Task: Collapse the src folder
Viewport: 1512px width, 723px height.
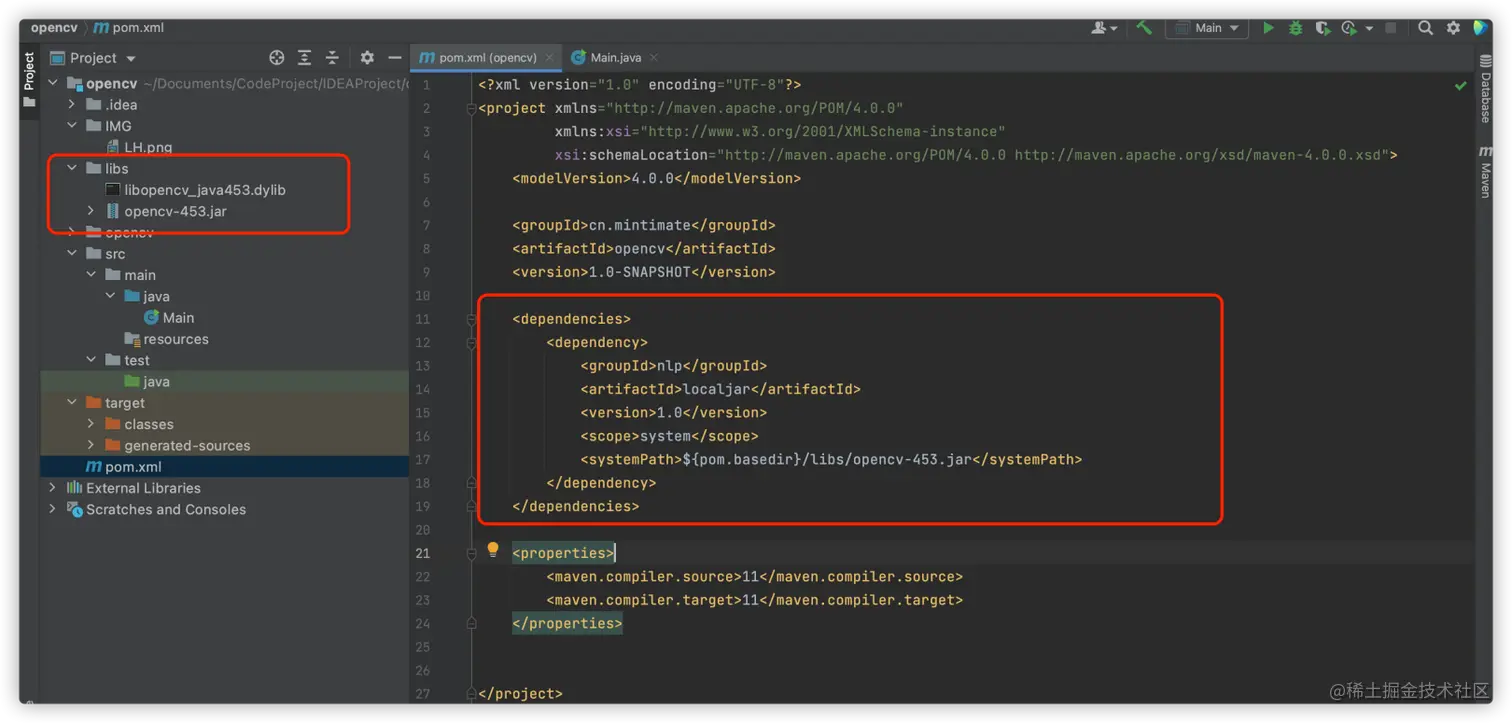Action: [72, 253]
